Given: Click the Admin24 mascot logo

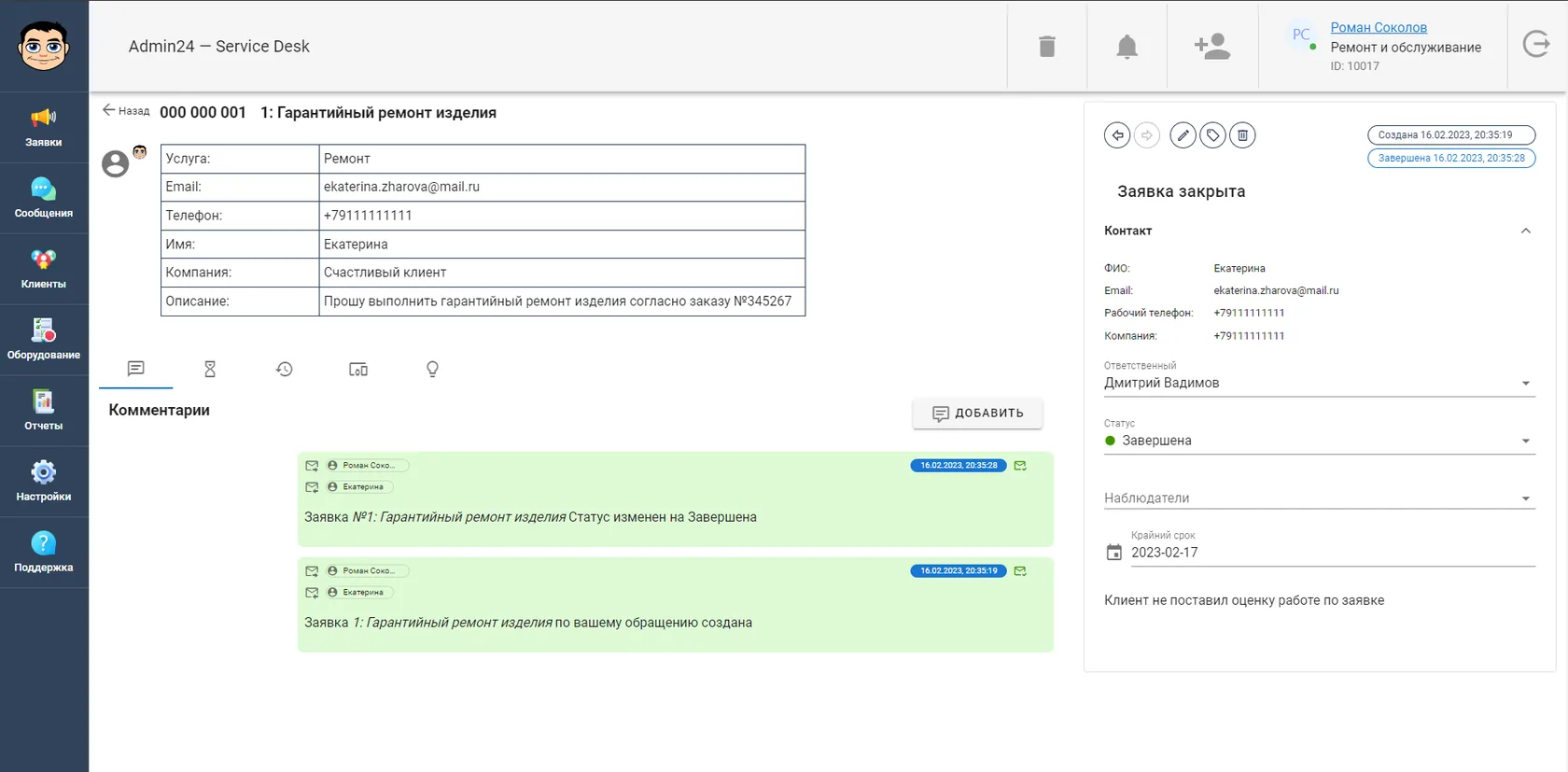Looking at the screenshot, I should pyautogui.click(x=44, y=46).
